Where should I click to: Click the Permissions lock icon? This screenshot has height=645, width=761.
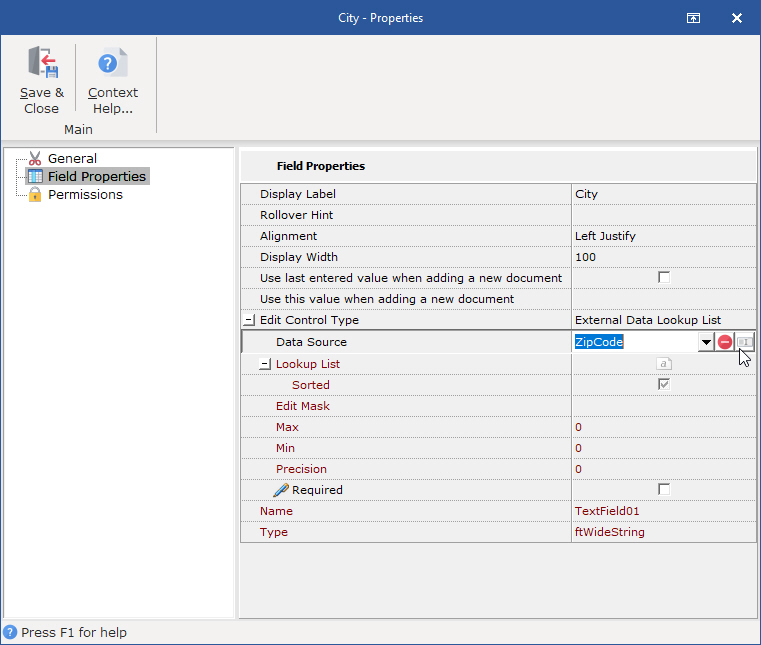[35, 194]
